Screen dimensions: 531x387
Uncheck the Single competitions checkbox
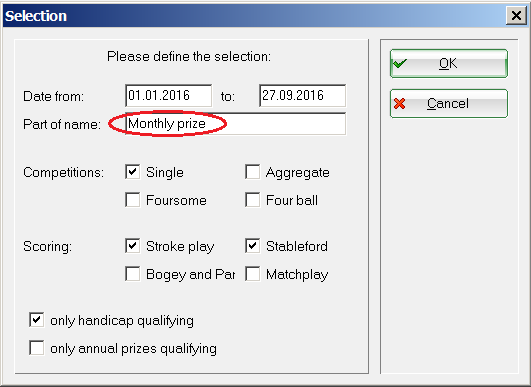tap(132, 172)
